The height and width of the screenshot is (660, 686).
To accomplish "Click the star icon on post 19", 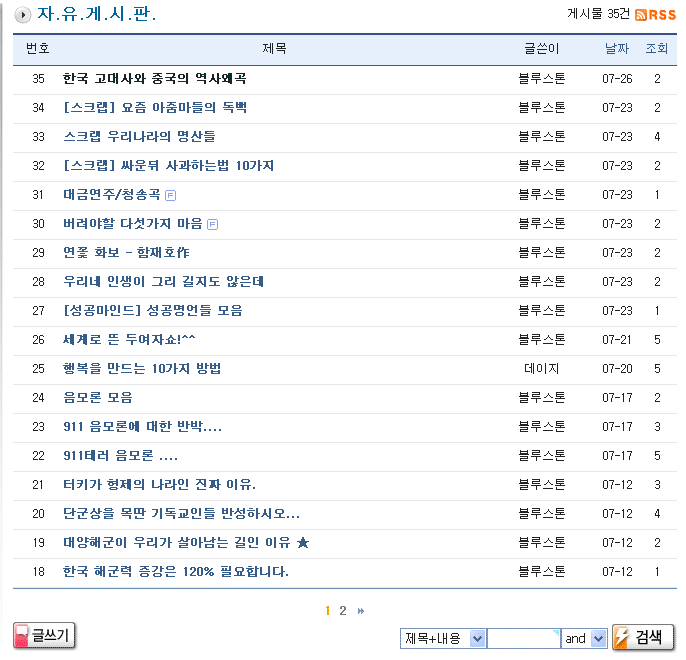I will click(303, 543).
